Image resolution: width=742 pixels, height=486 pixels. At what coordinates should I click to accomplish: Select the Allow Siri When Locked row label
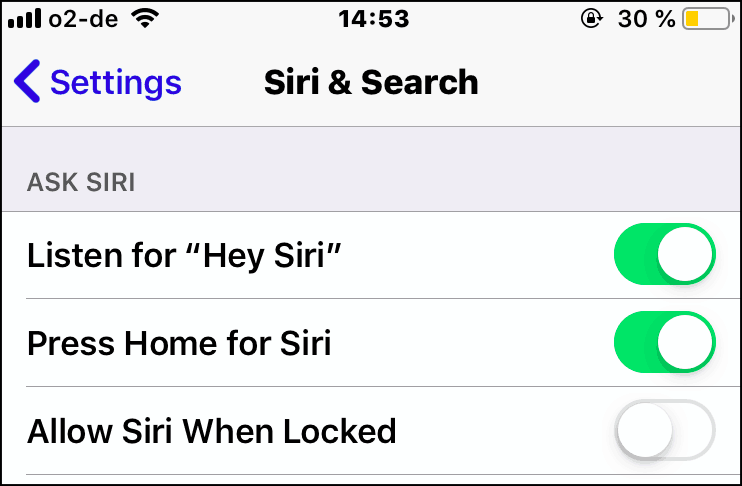point(212,431)
